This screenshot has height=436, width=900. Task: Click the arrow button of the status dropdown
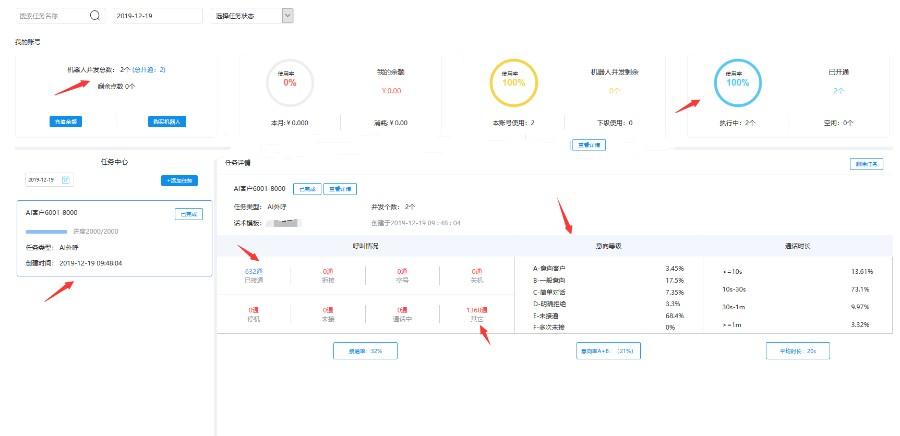click(x=288, y=16)
